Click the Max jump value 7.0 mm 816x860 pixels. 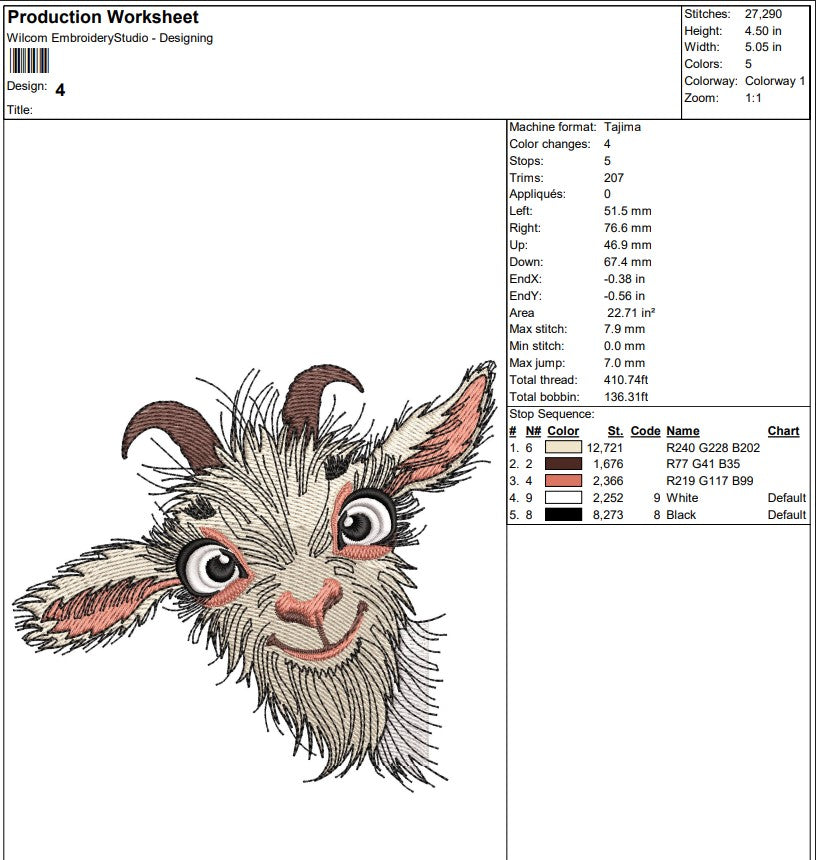(625, 363)
